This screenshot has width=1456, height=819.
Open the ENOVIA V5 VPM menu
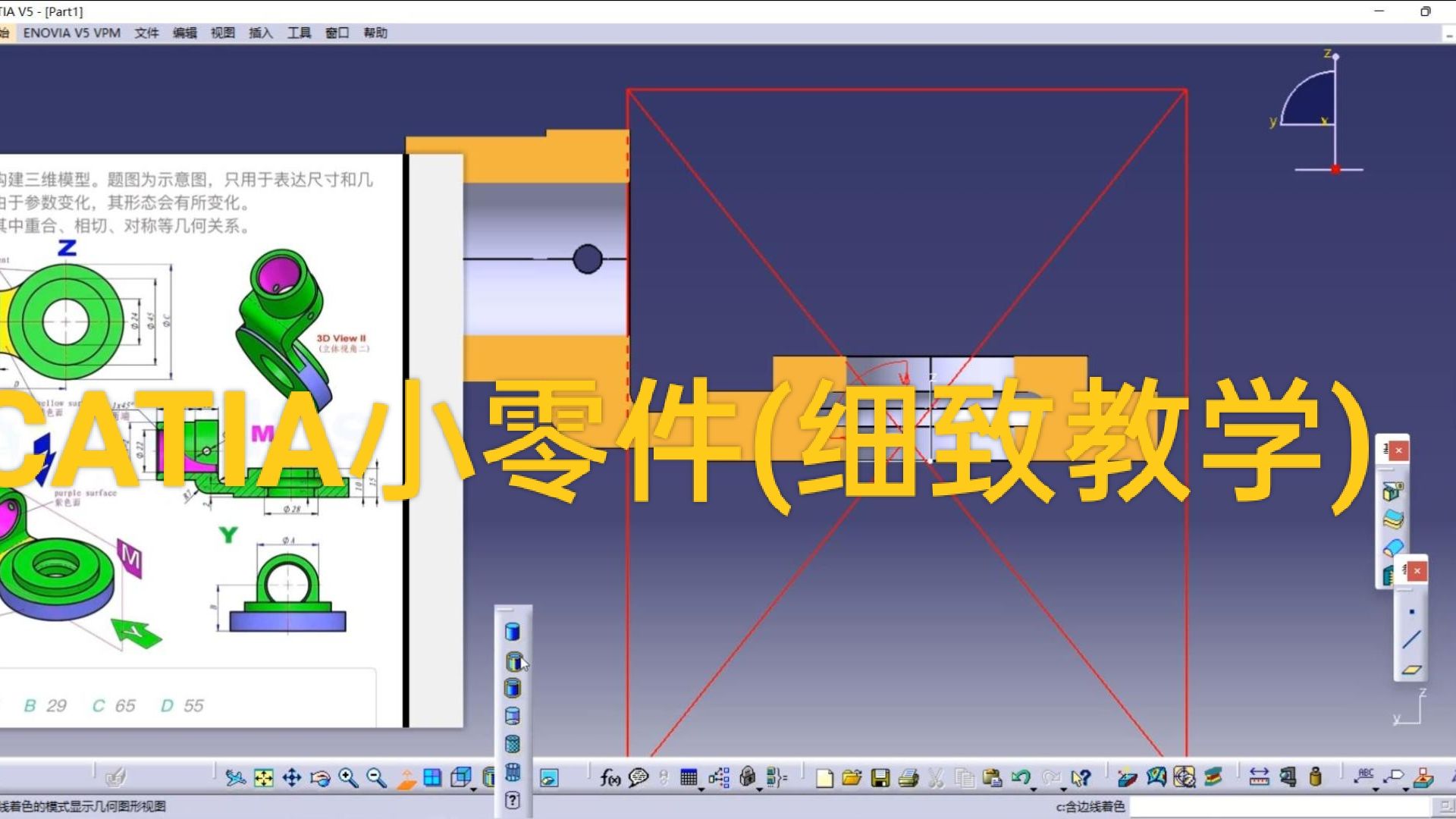(72, 33)
